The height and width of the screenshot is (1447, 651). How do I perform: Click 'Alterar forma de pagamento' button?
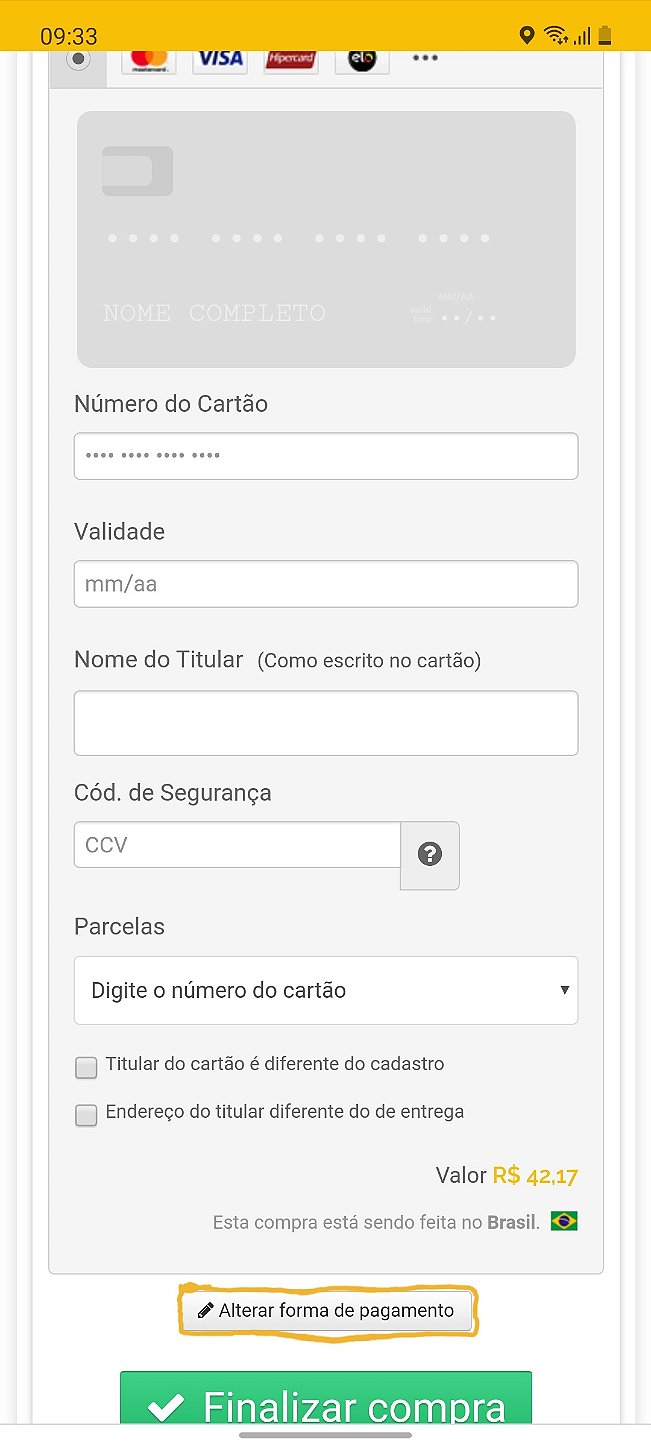[x=326, y=1310]
